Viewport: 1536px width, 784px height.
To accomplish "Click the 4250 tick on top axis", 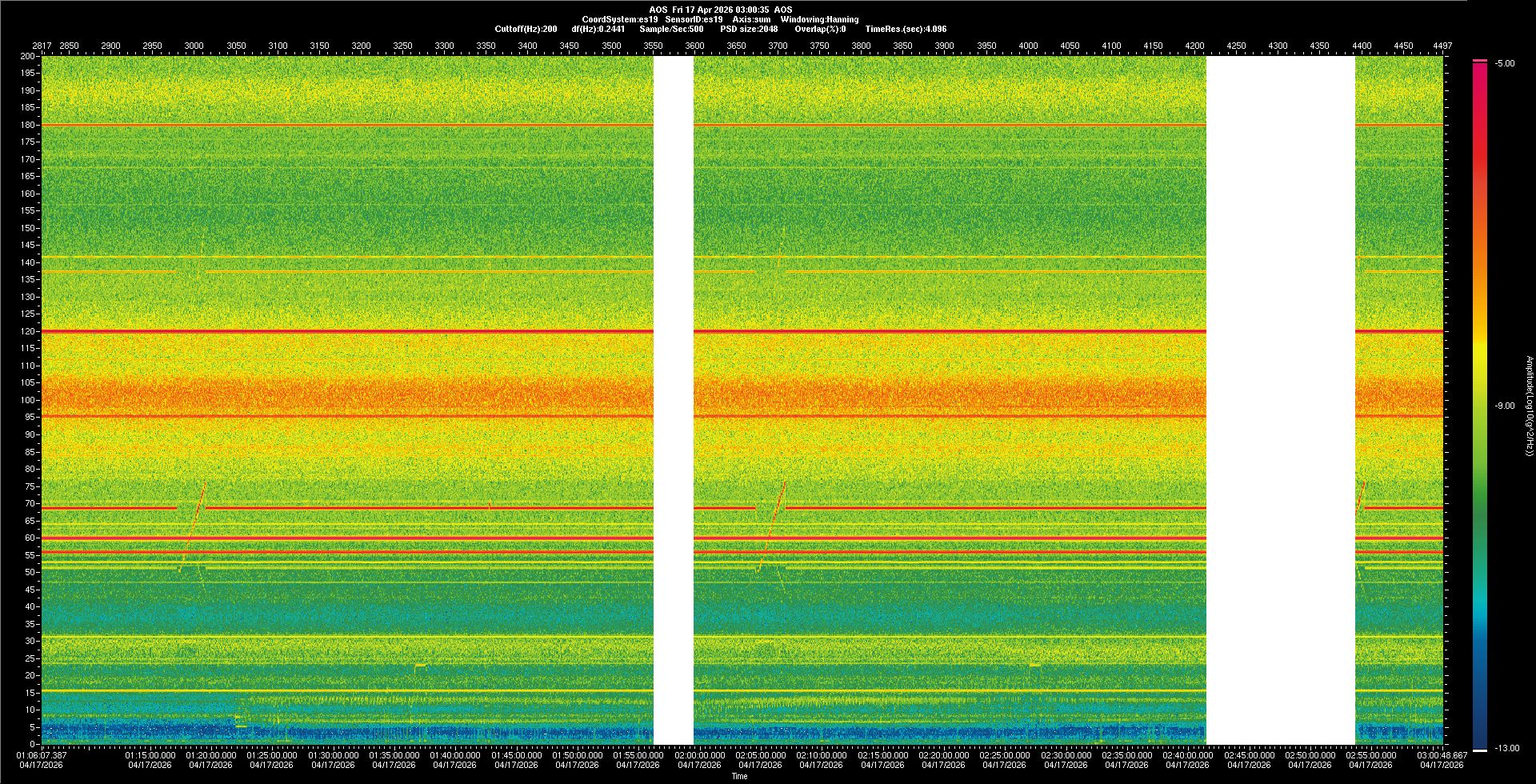I will [x=1236, y=46].
